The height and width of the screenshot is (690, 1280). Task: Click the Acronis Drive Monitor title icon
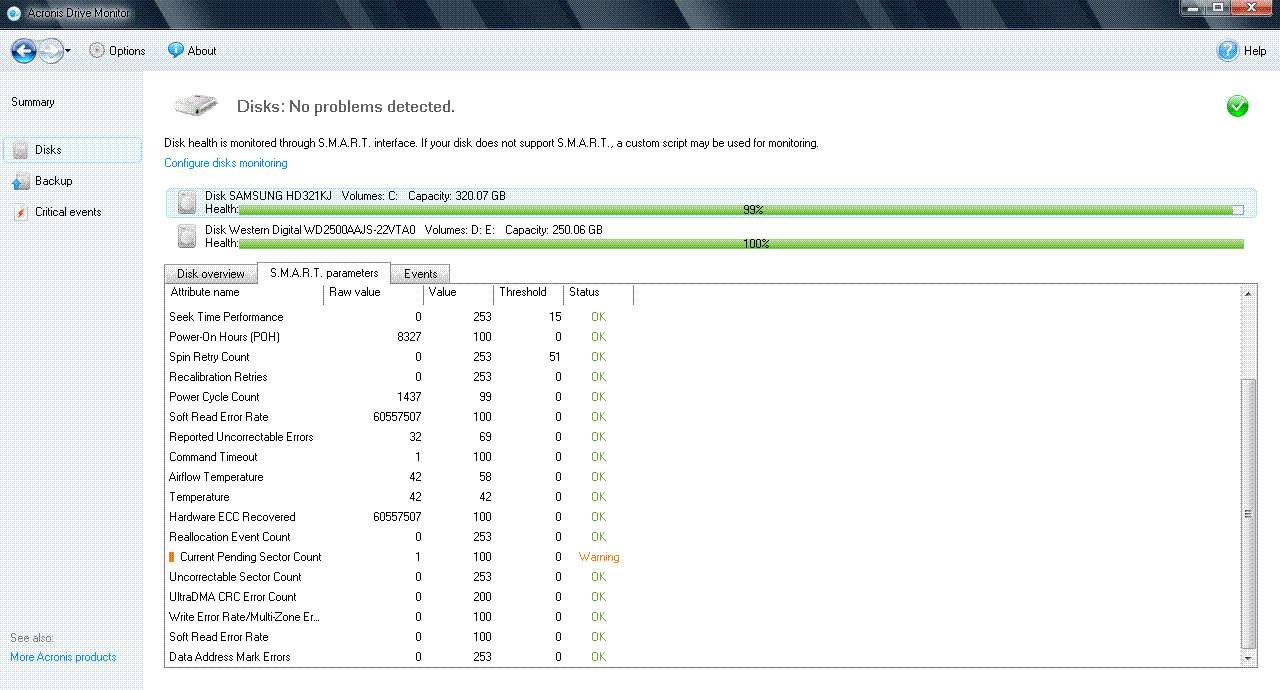(x=14, y=13)
